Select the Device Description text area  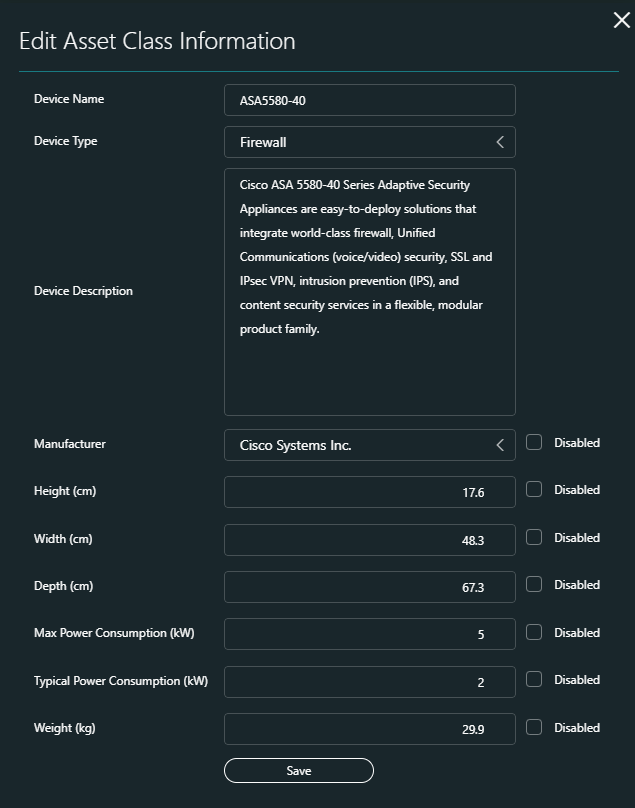(x=370, y=290)
